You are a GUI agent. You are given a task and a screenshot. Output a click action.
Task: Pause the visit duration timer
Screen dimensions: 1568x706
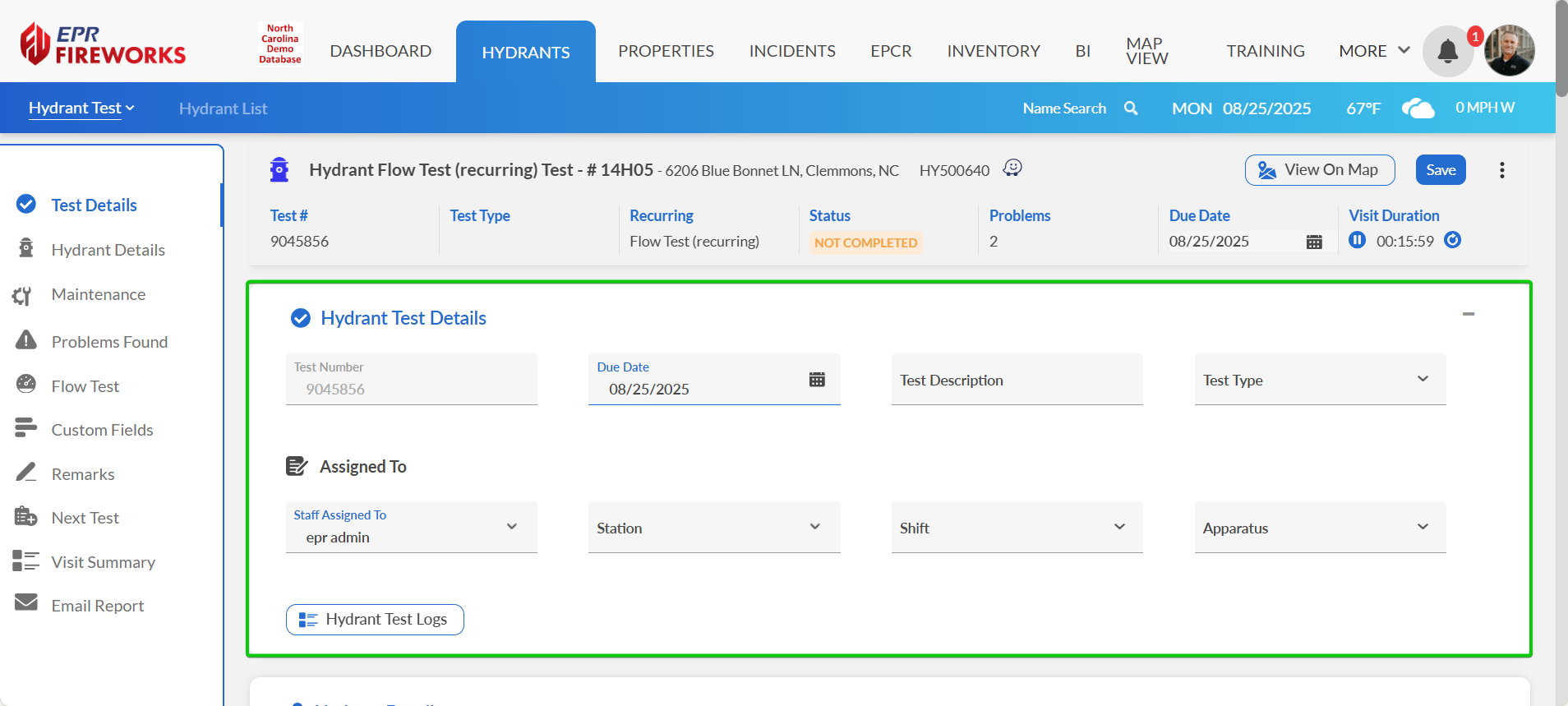[1357, 240]
